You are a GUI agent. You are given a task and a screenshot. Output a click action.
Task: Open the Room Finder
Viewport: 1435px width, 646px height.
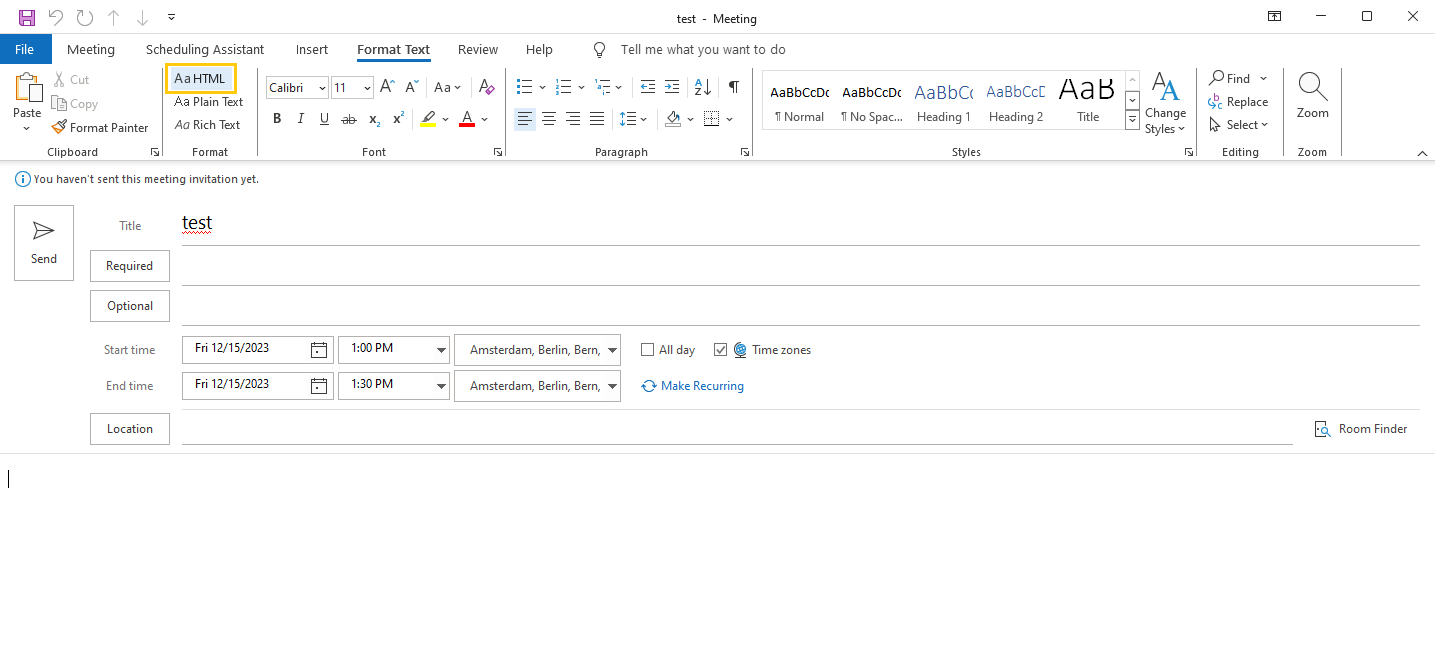(1361, 429)
